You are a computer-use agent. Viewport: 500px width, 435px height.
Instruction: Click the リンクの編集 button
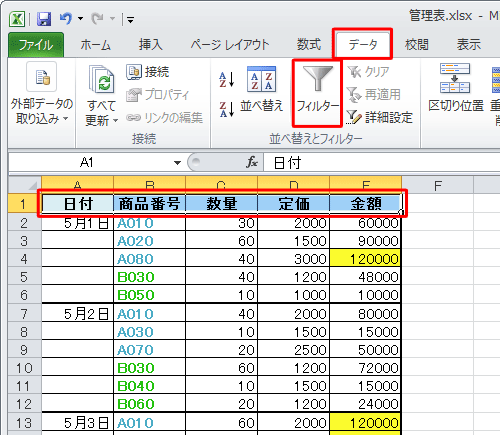coord(164,117)
